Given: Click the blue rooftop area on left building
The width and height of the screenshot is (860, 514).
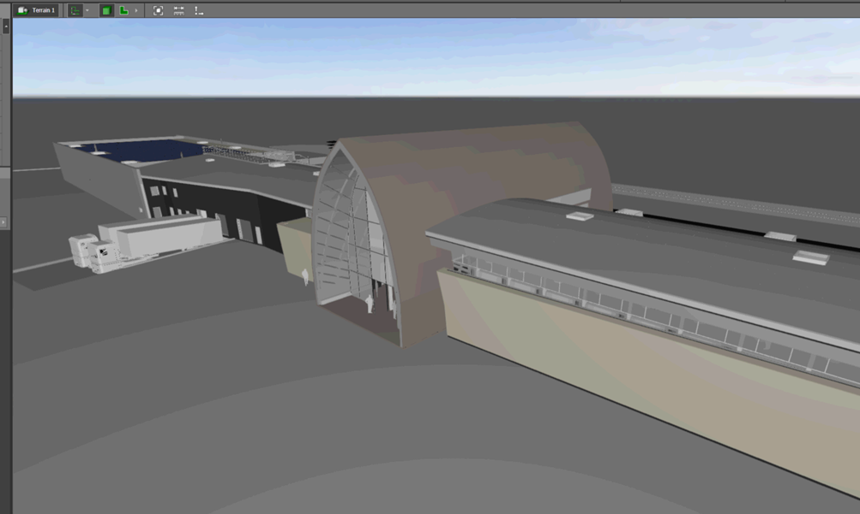Looking at the screenshot, I should [140, 152].
